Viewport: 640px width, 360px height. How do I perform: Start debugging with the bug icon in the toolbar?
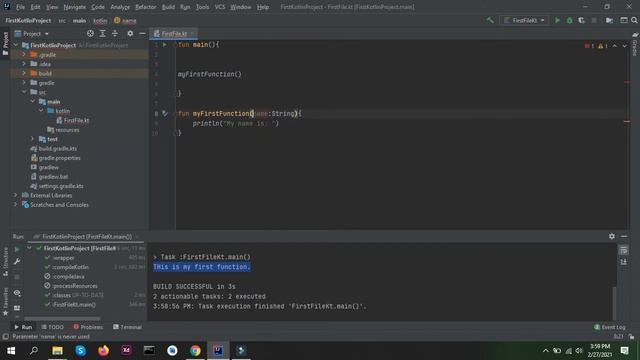tap(569, 20)
